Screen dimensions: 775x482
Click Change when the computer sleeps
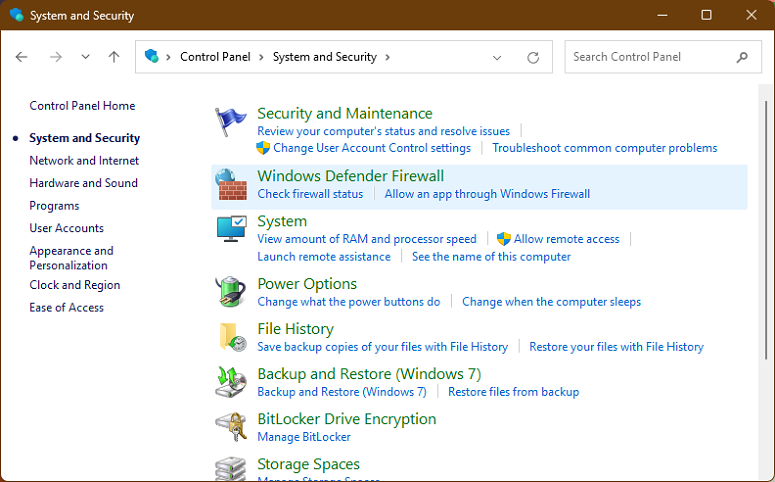[x=552, y=302]
